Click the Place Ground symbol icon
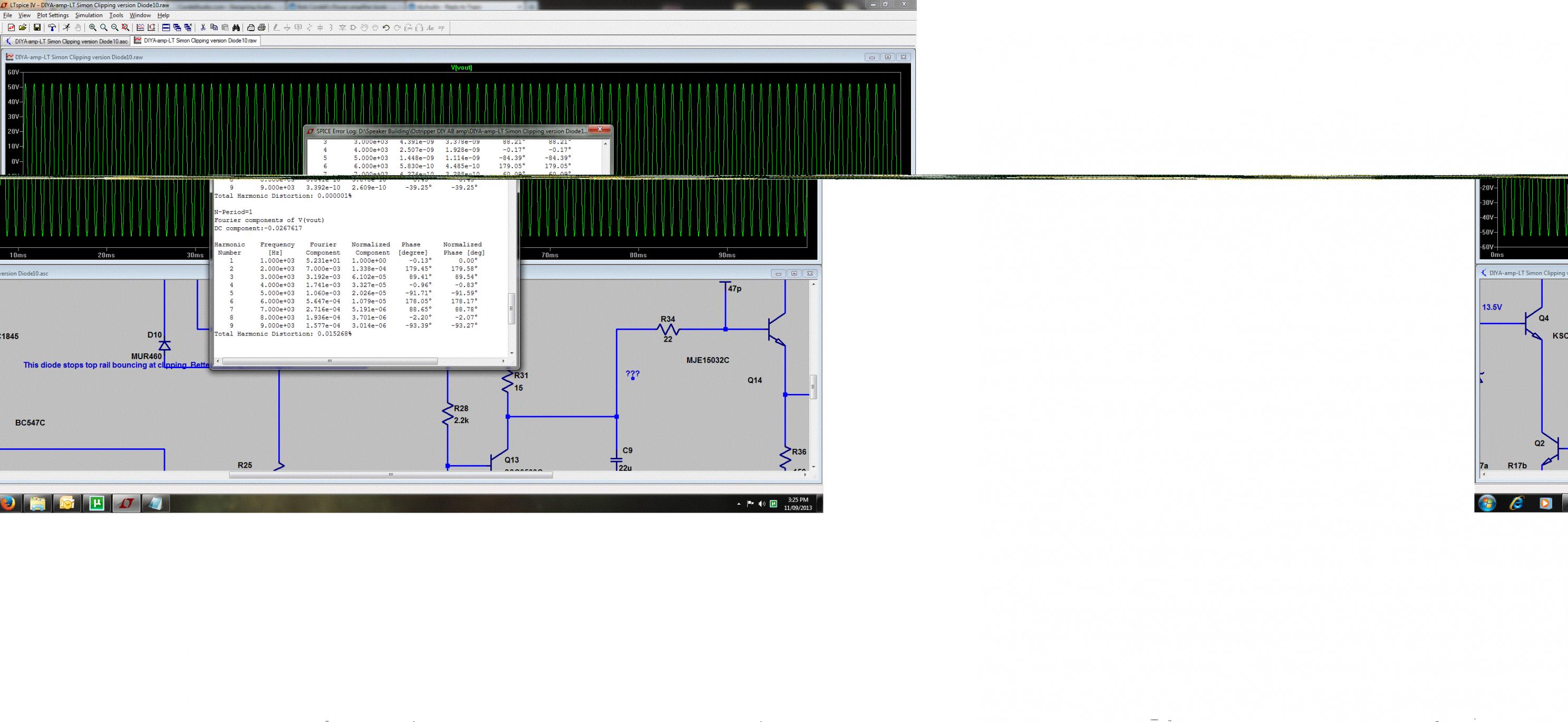The image size is (1568, 722). pos(287,27)
